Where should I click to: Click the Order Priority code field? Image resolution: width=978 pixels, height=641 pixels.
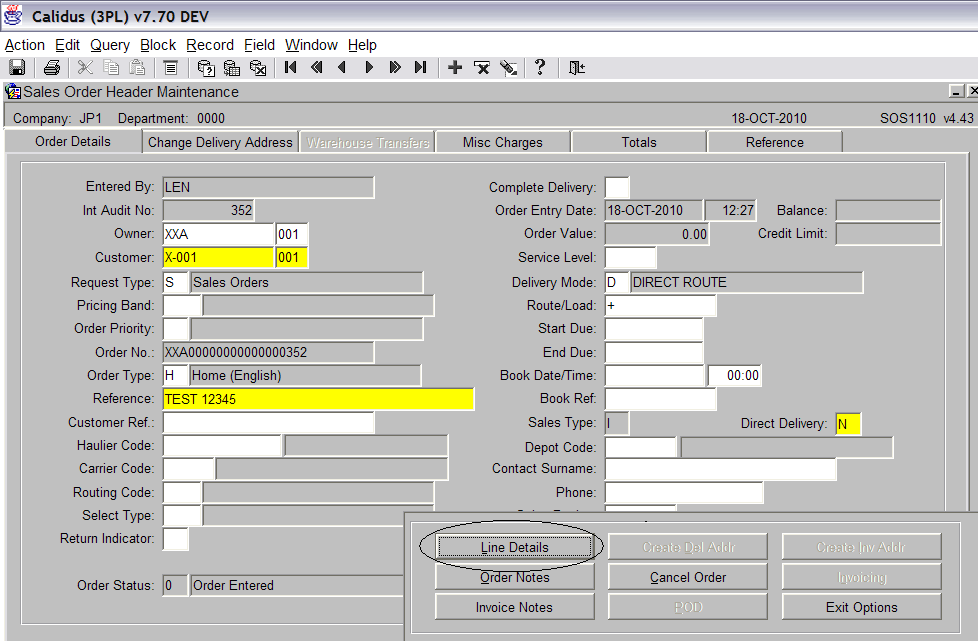[176, 329]
